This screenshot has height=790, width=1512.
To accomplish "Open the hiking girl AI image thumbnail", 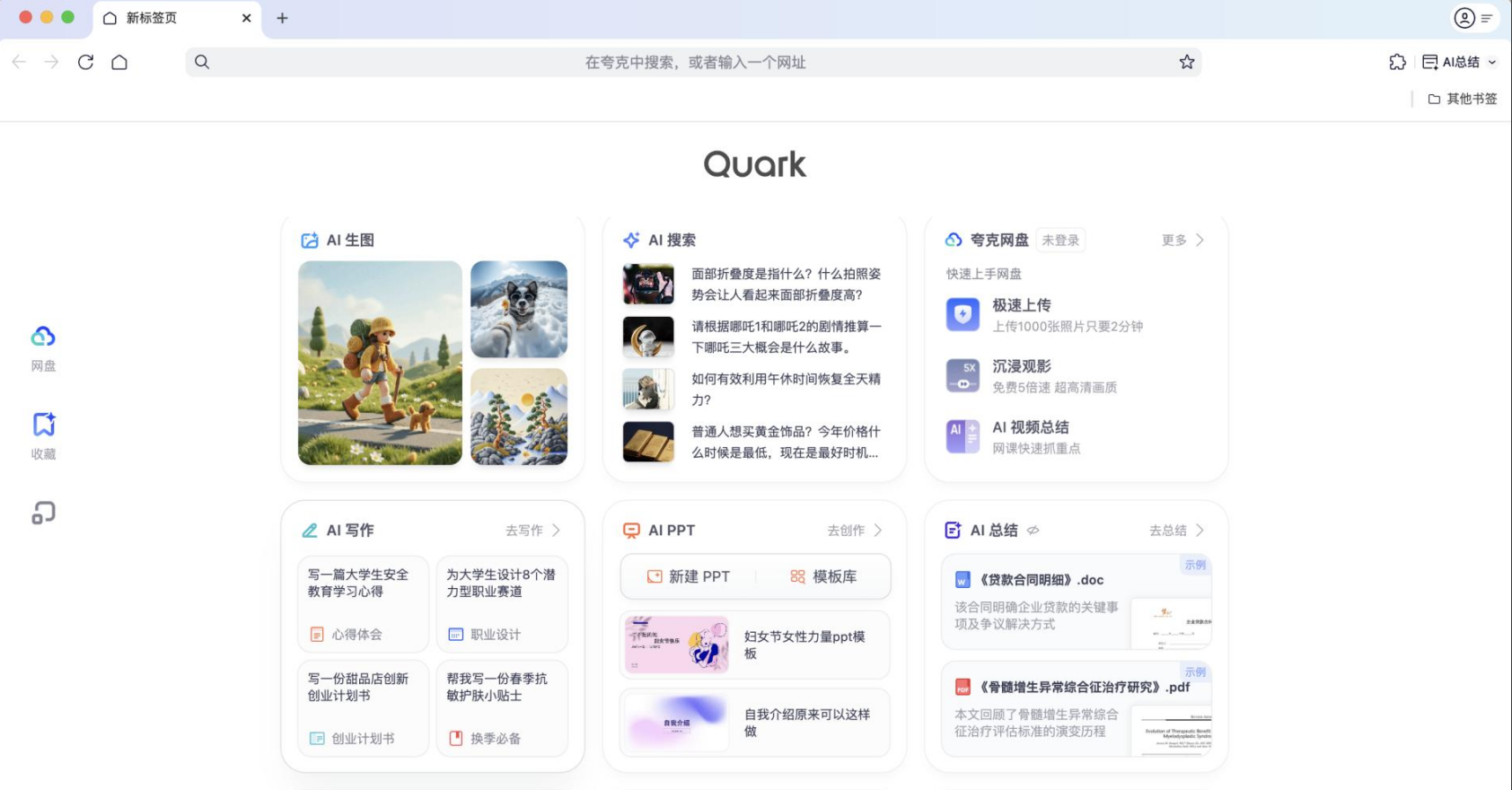I will pos(380,363).
